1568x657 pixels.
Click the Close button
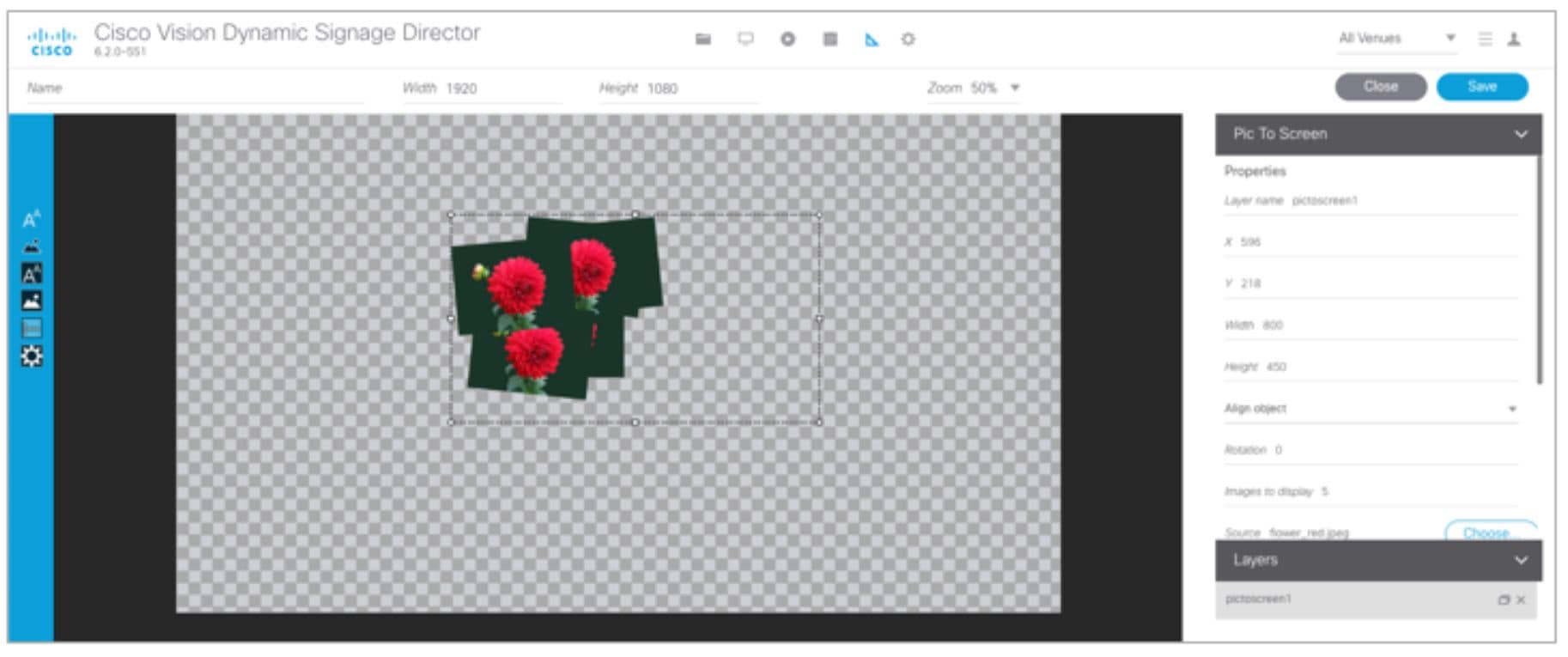point(1381,87)
